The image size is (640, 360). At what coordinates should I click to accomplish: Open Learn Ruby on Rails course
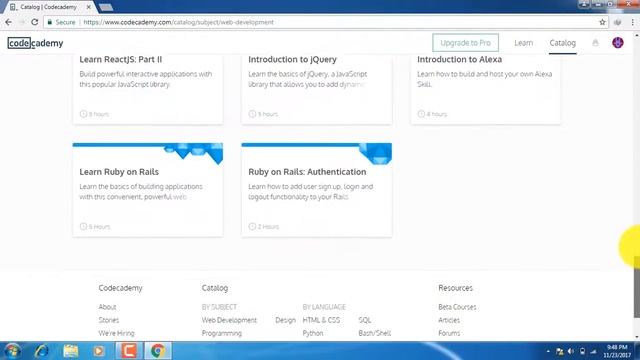pos(119,172)
